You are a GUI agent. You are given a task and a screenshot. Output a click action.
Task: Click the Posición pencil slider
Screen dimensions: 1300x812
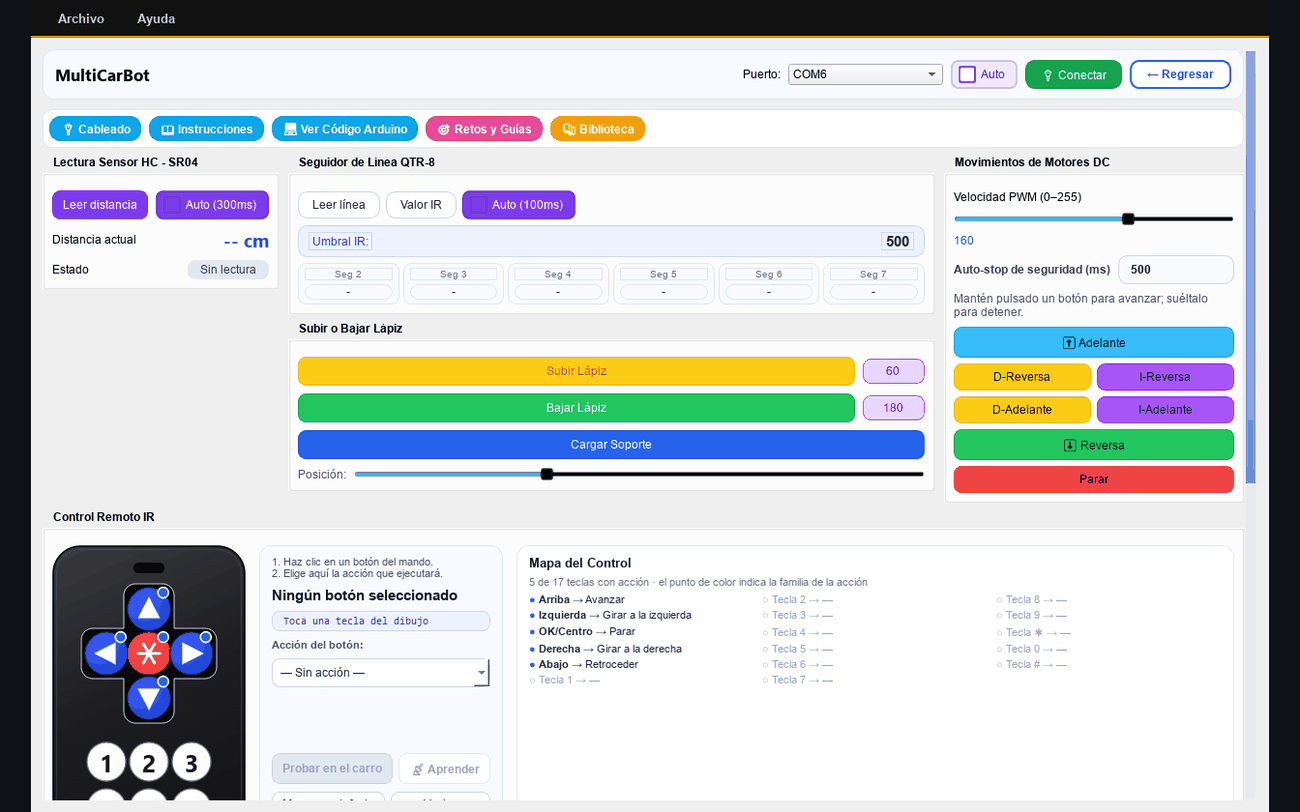tap(639, 474)
